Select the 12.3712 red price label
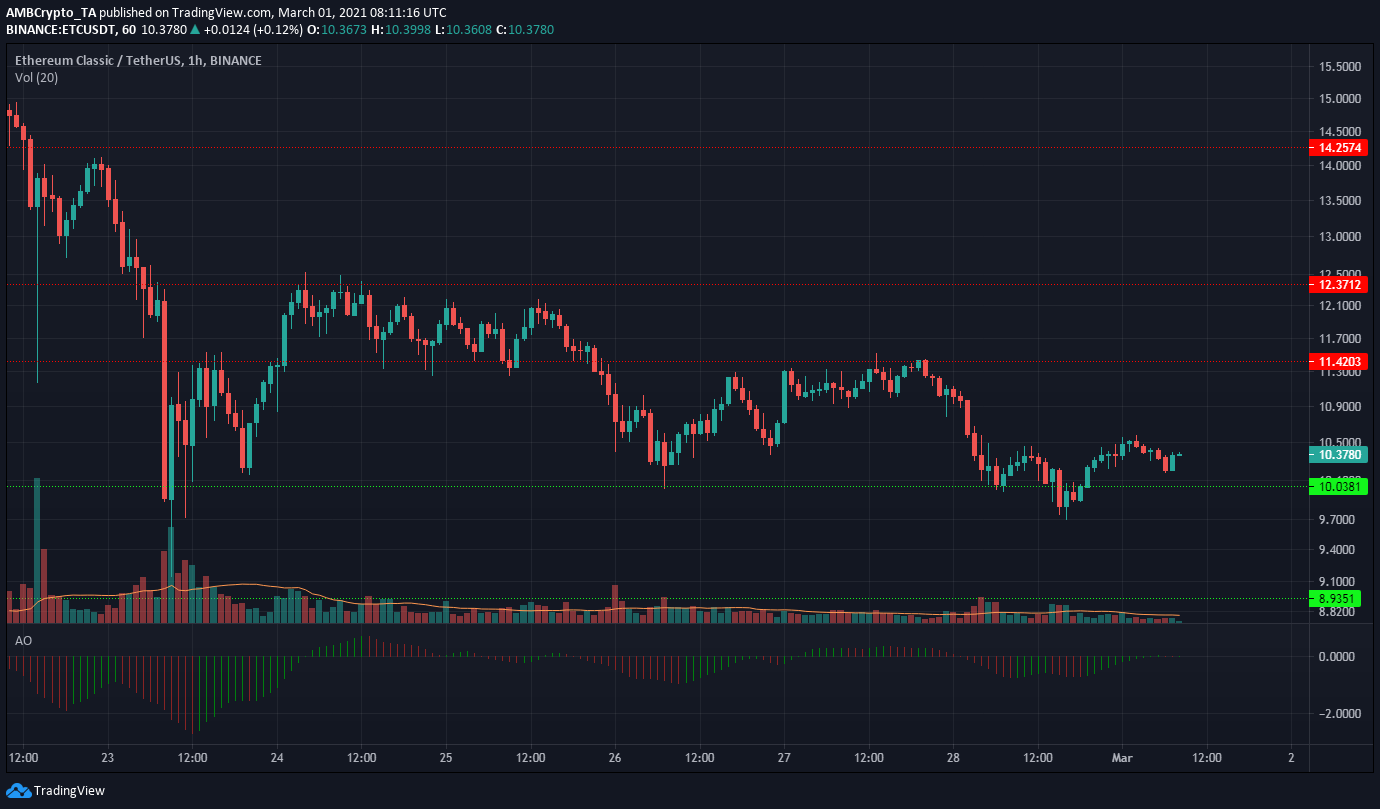1380x809 pixels. pyautogui.click(x=1336, y=284)
